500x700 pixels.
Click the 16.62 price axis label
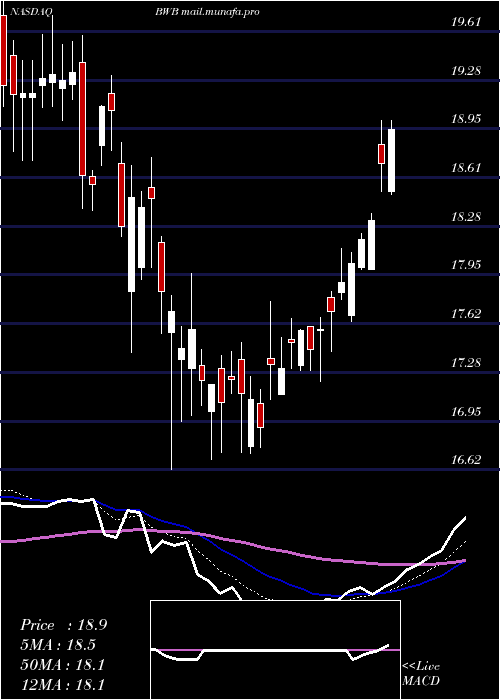(466, 459)
